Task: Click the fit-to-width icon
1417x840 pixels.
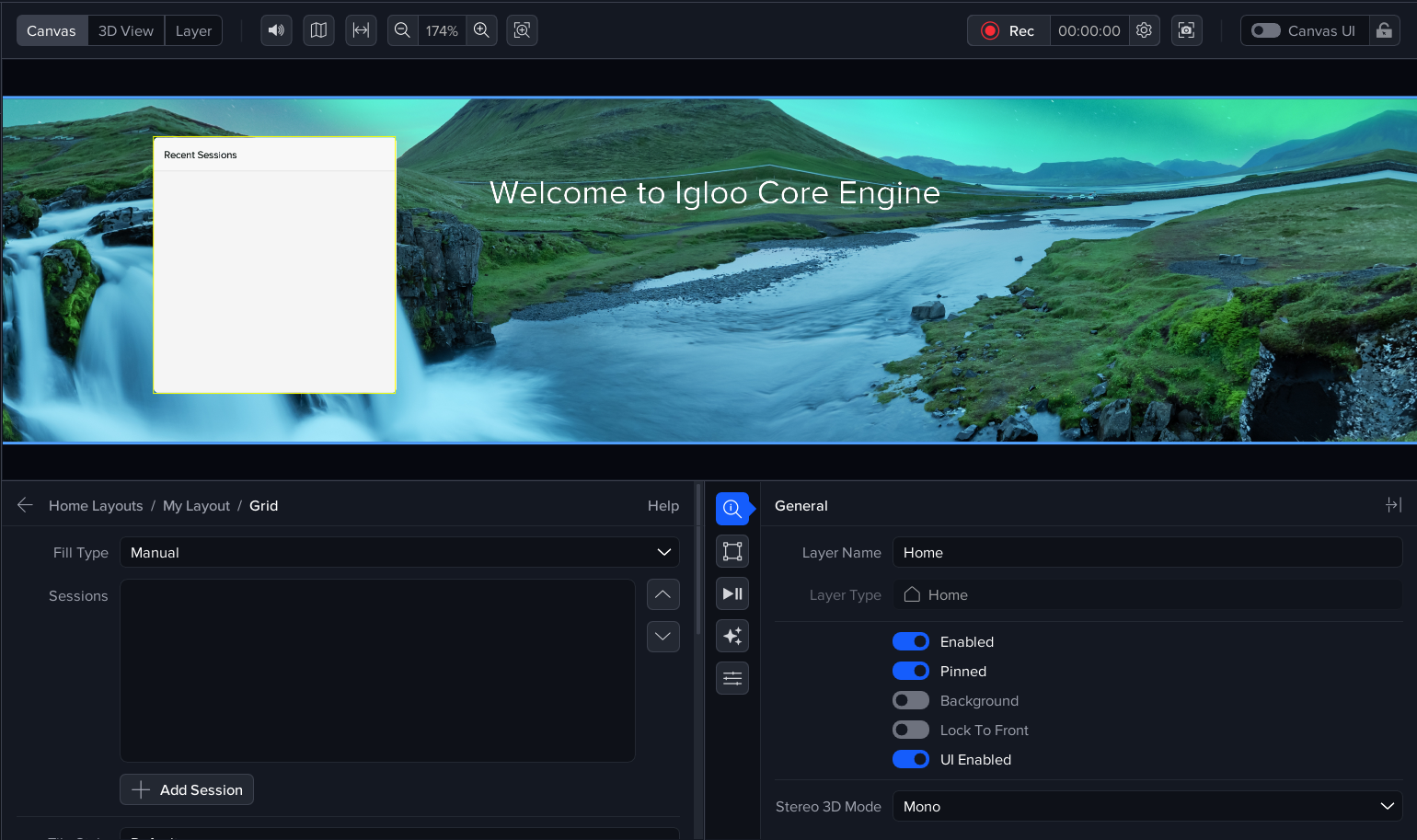Action: (361, 30)
